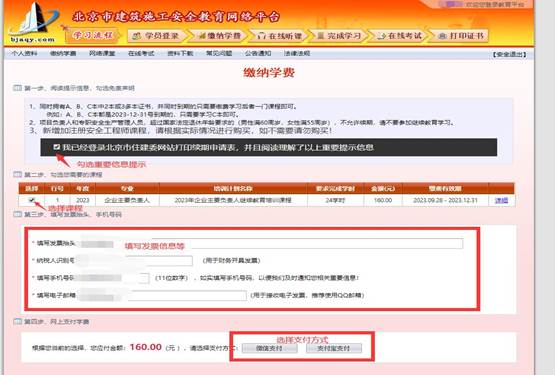Toggle the 2023 企业主要负责人 course checkbox
Image resolution: width=555 pixels, height=375 pixels.
point(32,200)
